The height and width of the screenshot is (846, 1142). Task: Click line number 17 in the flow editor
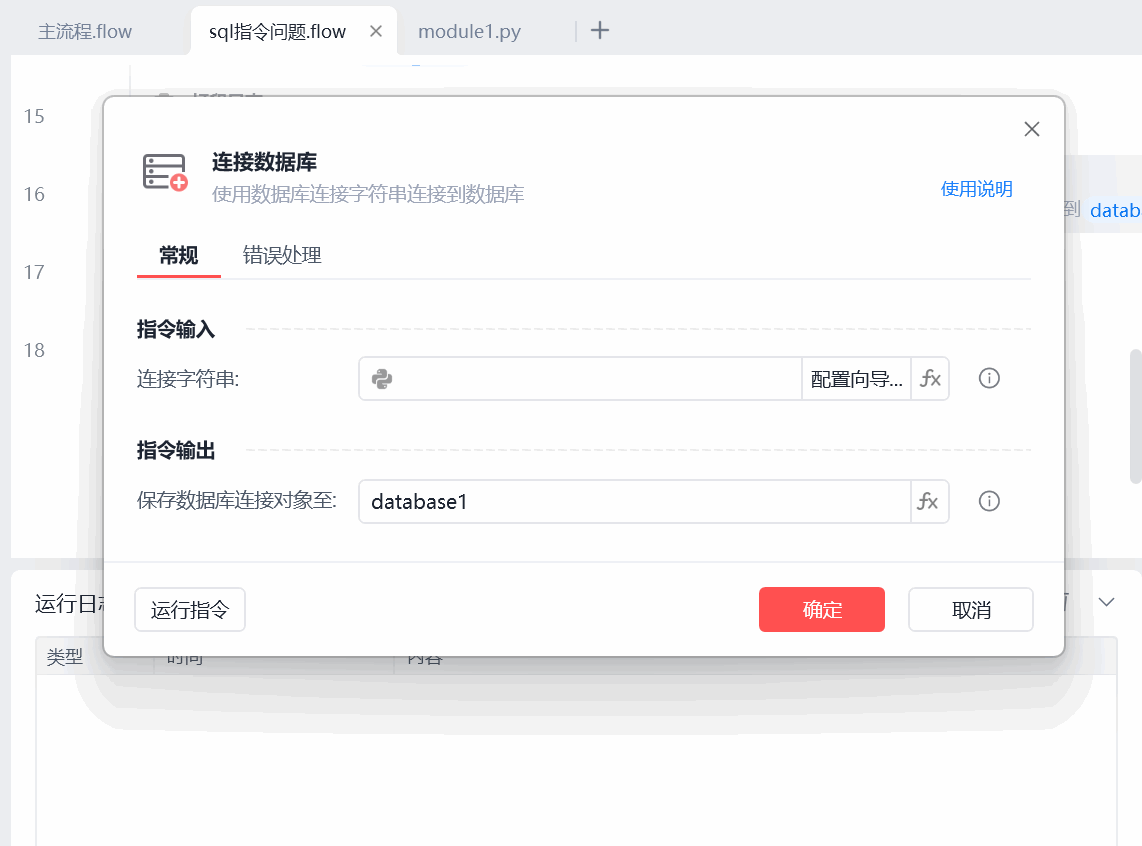tap(34, 272)
